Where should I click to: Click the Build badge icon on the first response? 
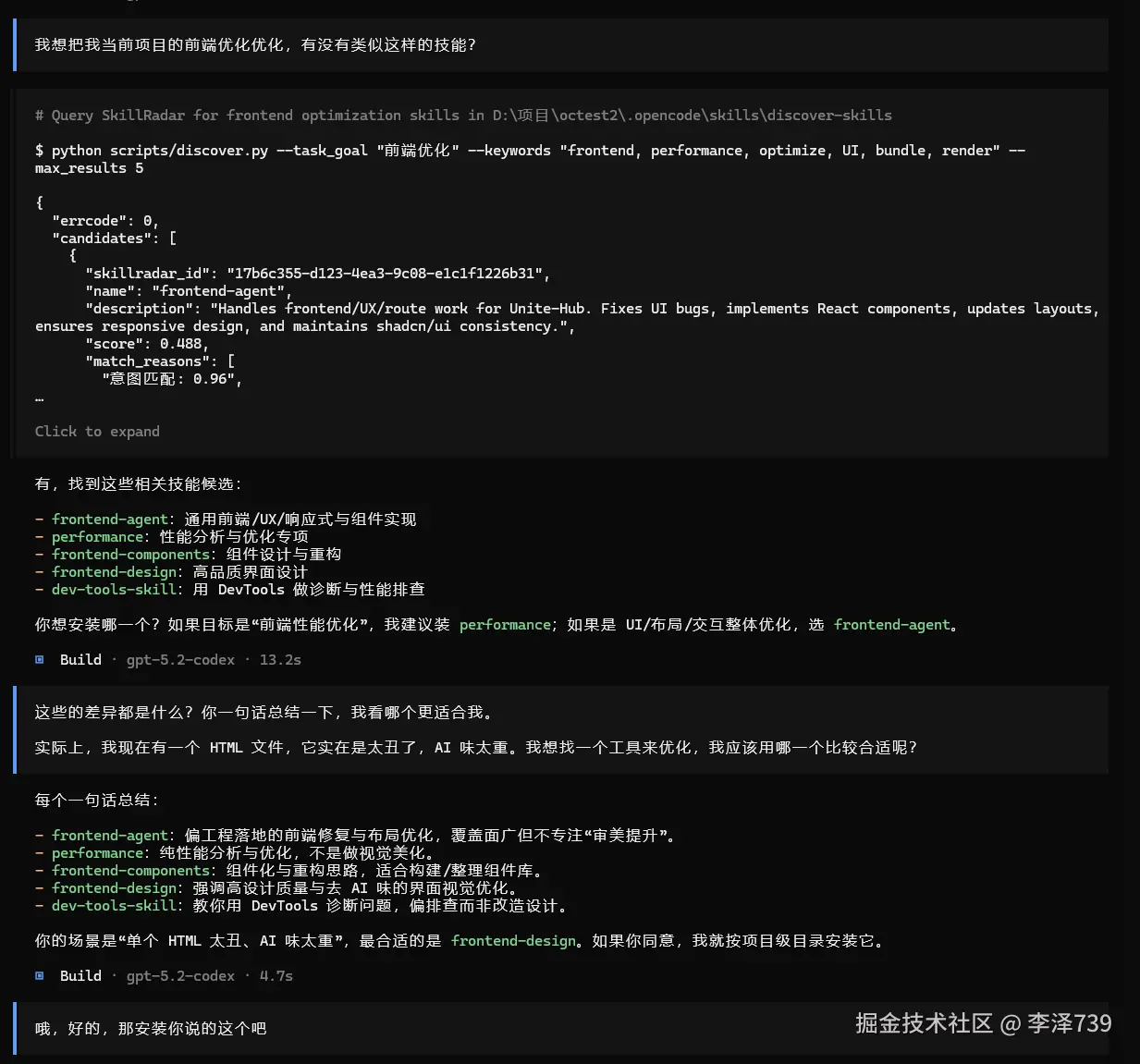[39, 659]
